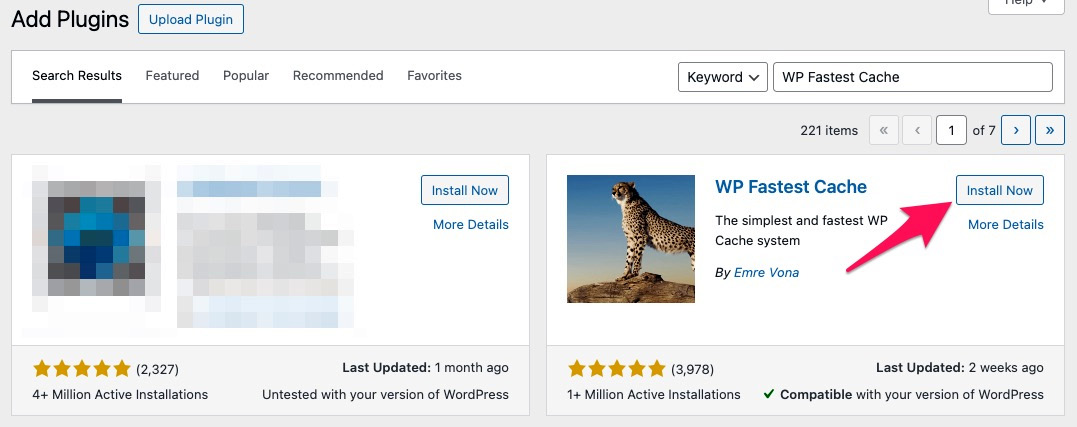Expand the Keyword search type dropdown
This screenshot has height=427, width=1077.
pos(723,77)
